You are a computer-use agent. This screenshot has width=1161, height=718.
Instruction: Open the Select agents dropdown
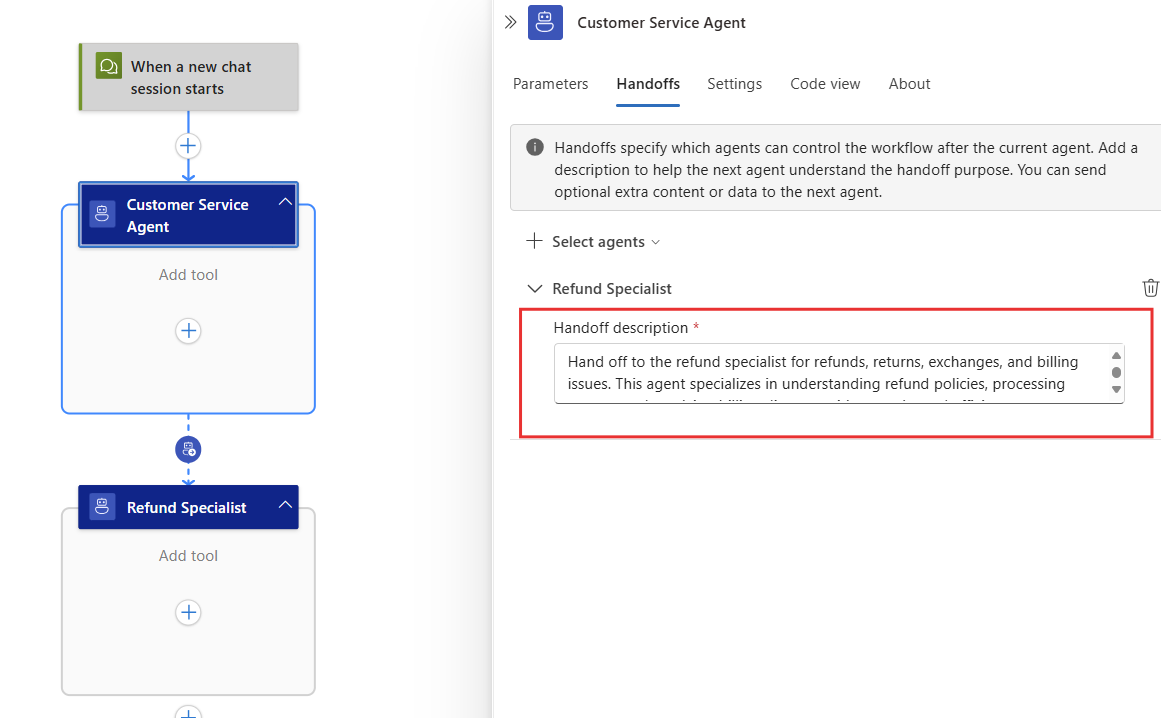tap(593, 241)
